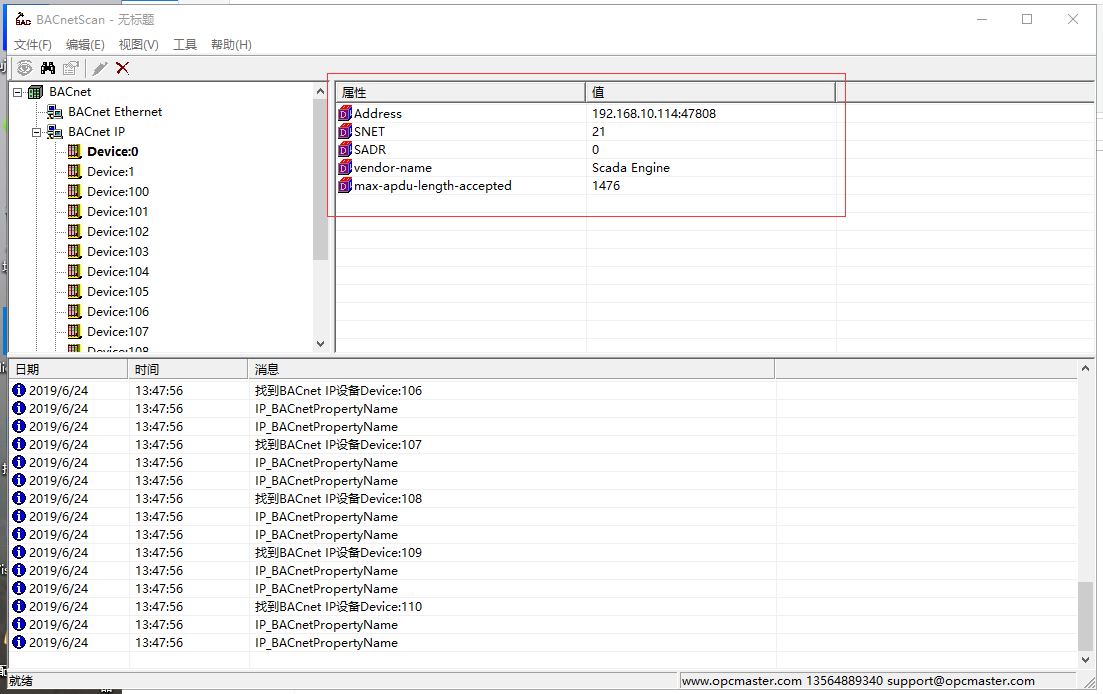The image size is (1103, 694).
Task: Click the 日期 column header in log
Action: (x=68, y=369)
